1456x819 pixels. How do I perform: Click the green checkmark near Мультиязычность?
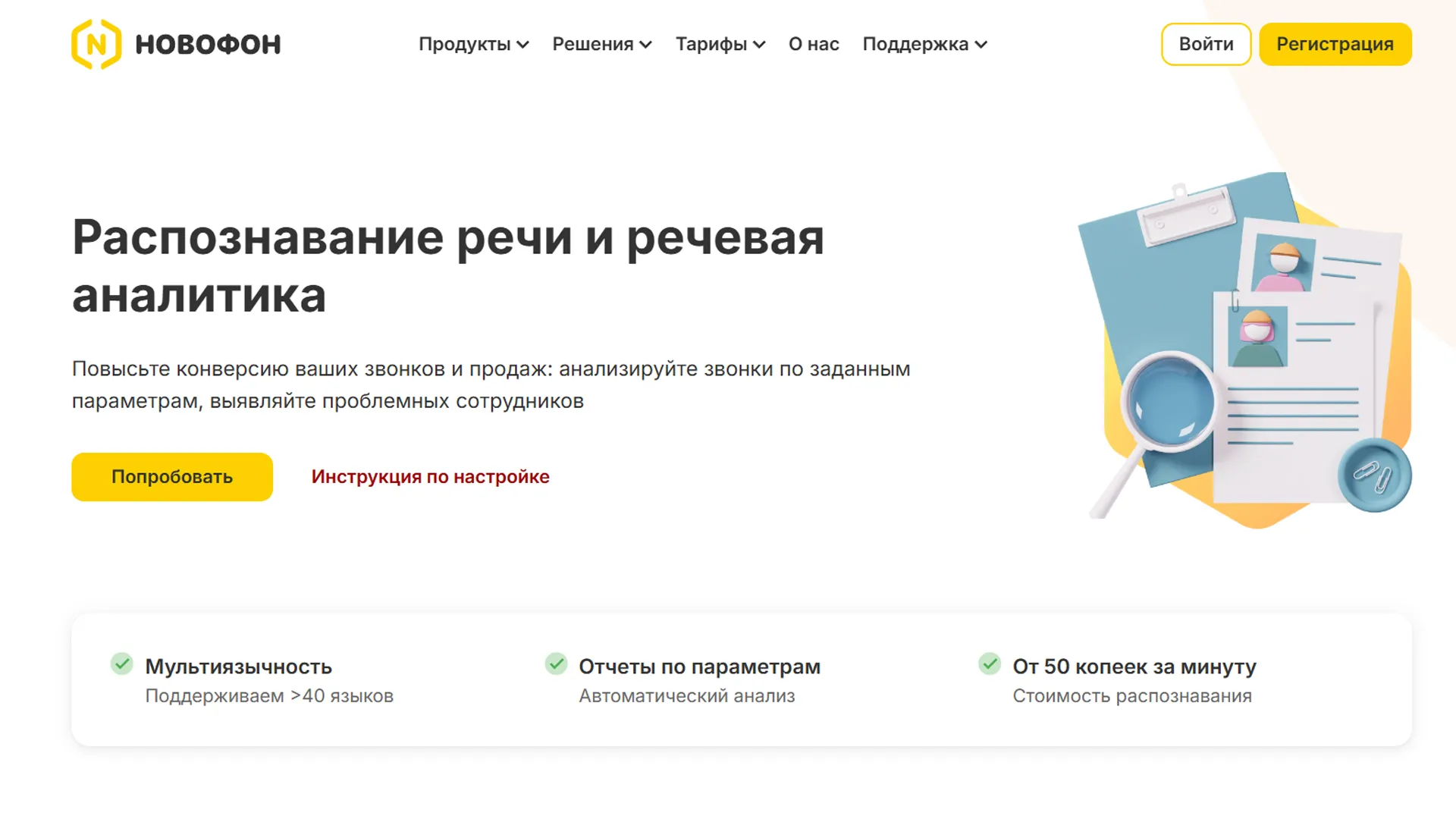[x=122, y=664]
